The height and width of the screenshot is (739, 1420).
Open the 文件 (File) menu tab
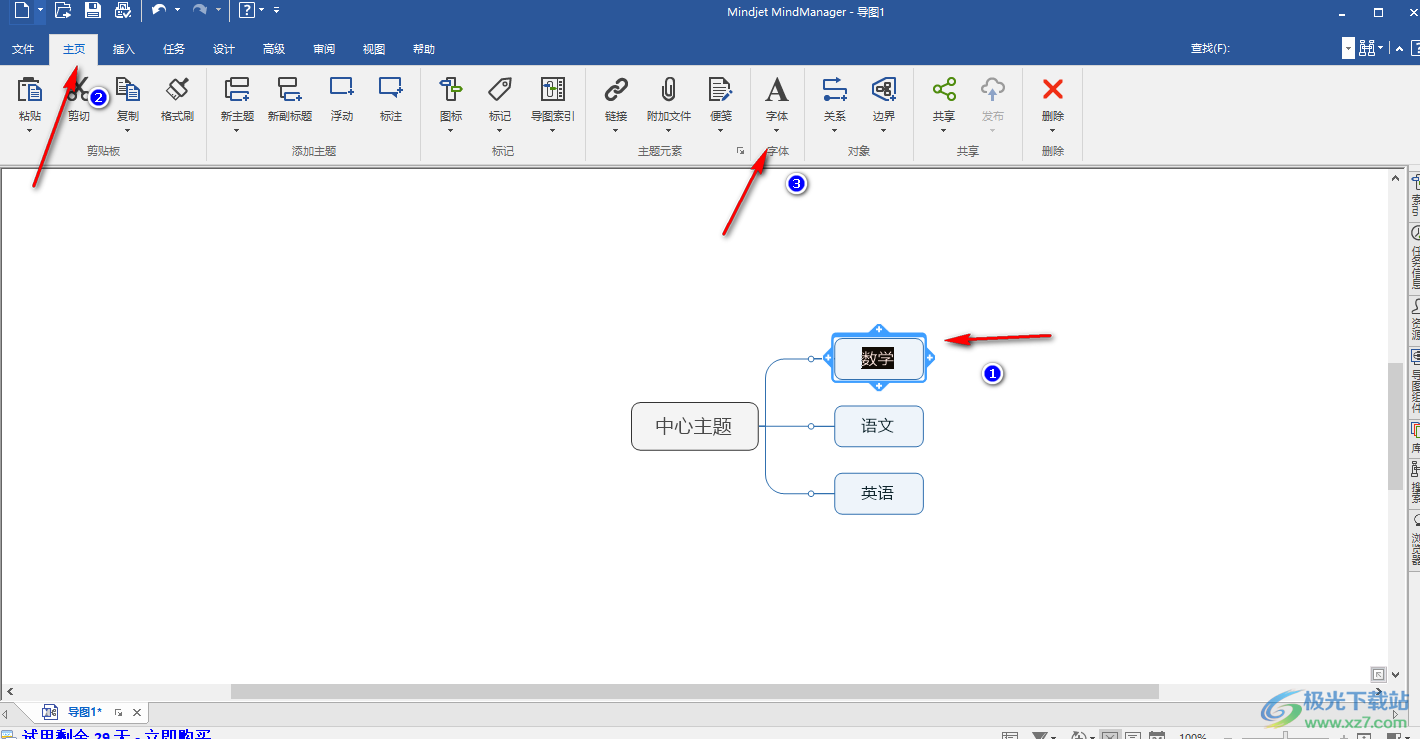[23, 49]
